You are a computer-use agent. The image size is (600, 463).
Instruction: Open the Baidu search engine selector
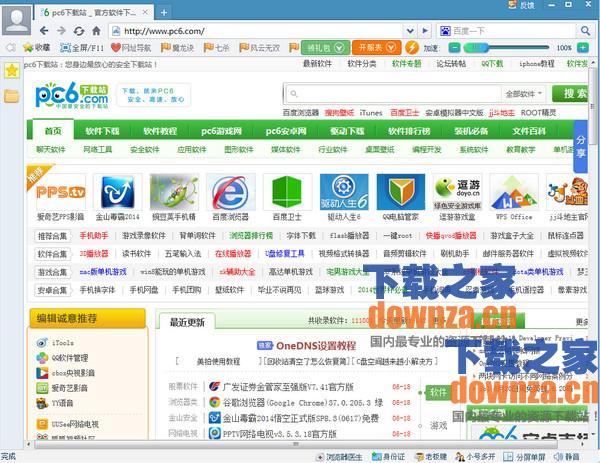coord(445,31)
